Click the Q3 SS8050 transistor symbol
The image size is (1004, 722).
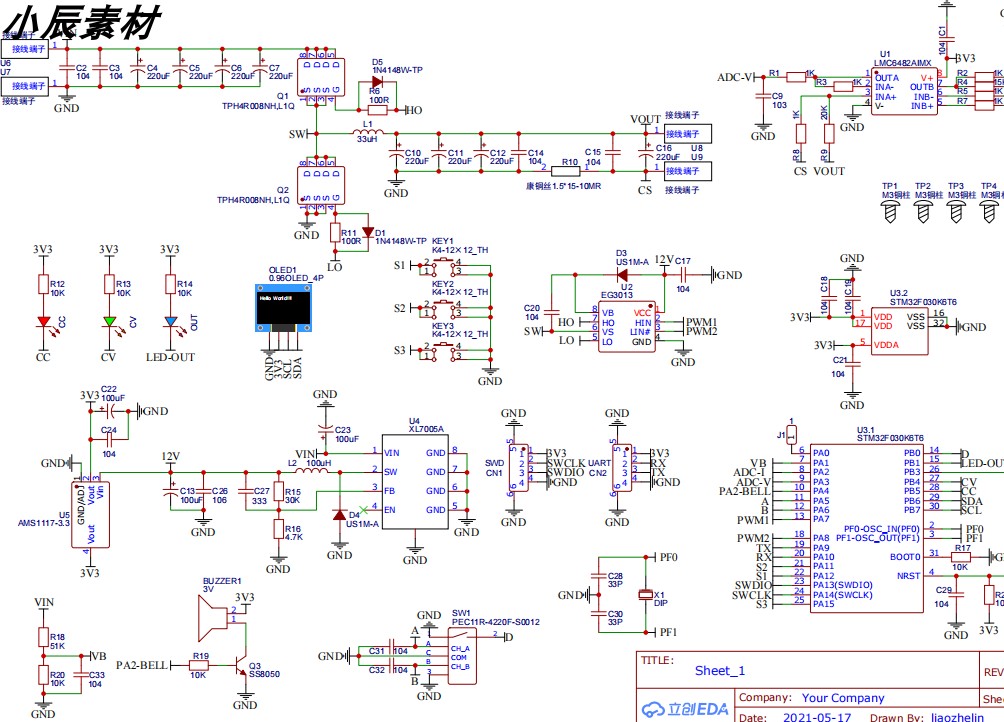tap(241, 666)
